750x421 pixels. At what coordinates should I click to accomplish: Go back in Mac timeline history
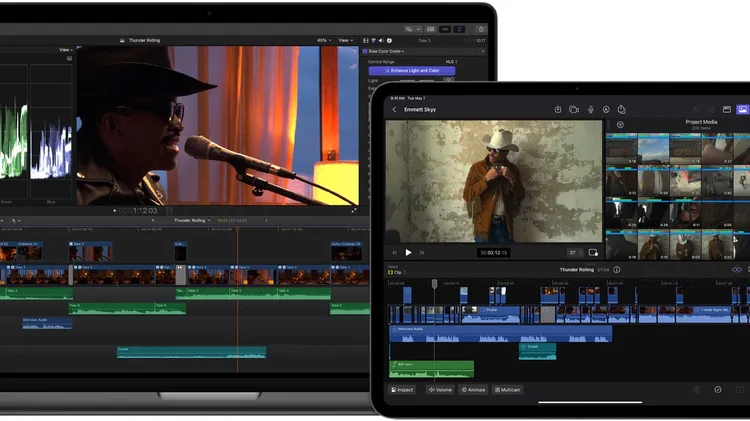[x=153, y=221]
